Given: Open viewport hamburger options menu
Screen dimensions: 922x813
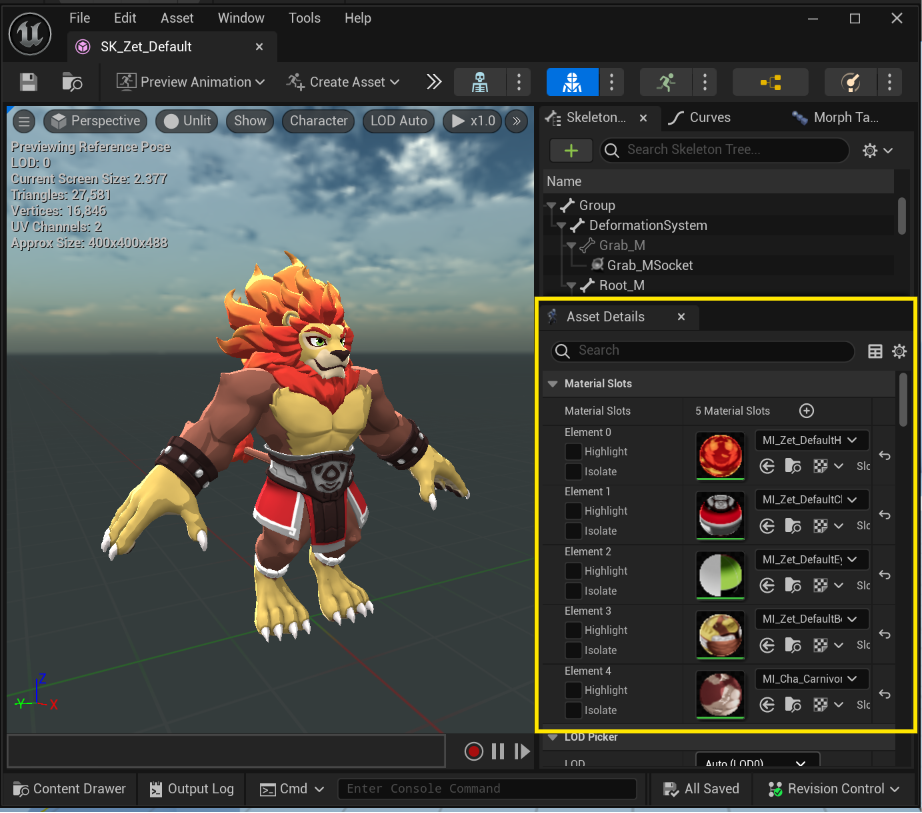Looking at the screenshot, I should (x=24, y=121).
